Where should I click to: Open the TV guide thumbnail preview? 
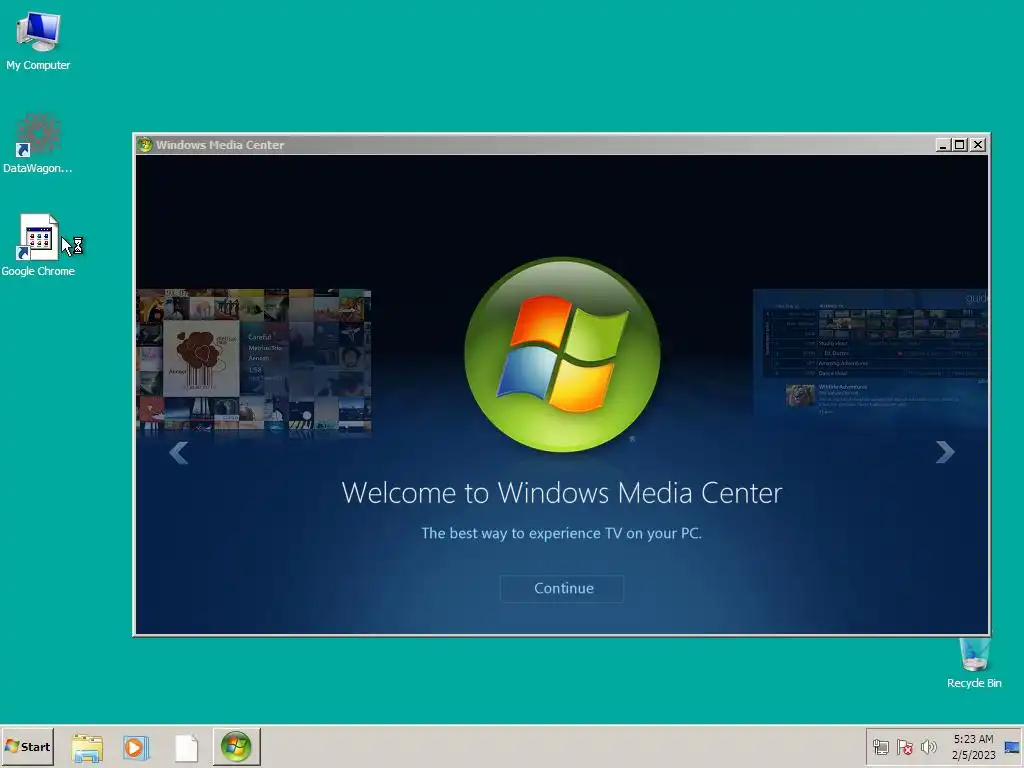[x=870, y=353]
